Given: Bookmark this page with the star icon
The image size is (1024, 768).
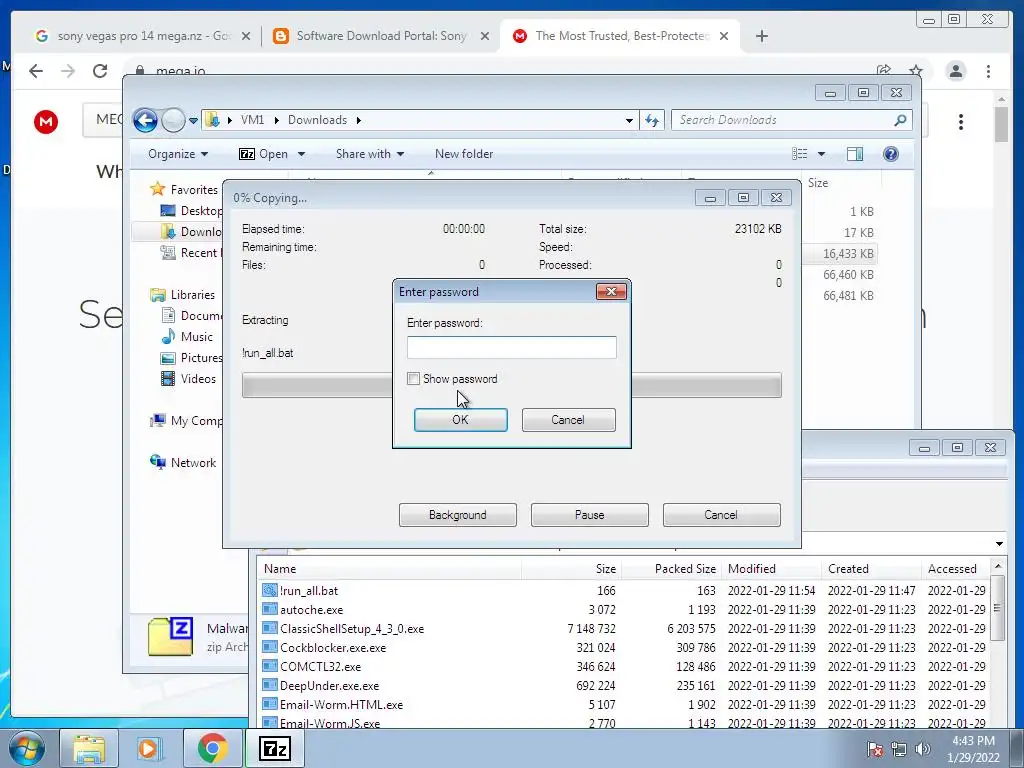Looking at the screenshot, I should pos(916,71).
